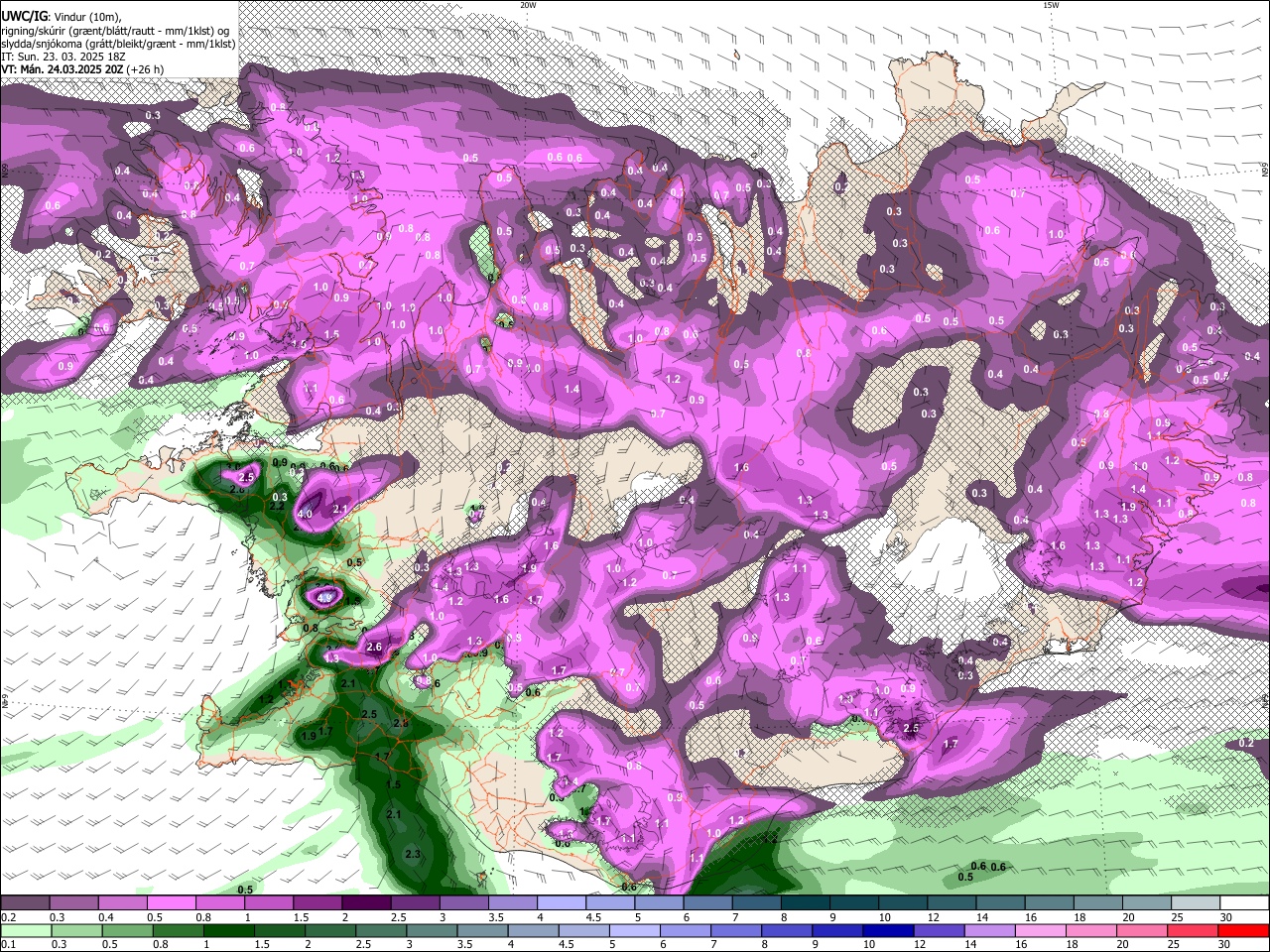Click darkest purple 2 swatch in upper legend
The width and height of the screenshot is (1270, 952).
tap(366, 903)
